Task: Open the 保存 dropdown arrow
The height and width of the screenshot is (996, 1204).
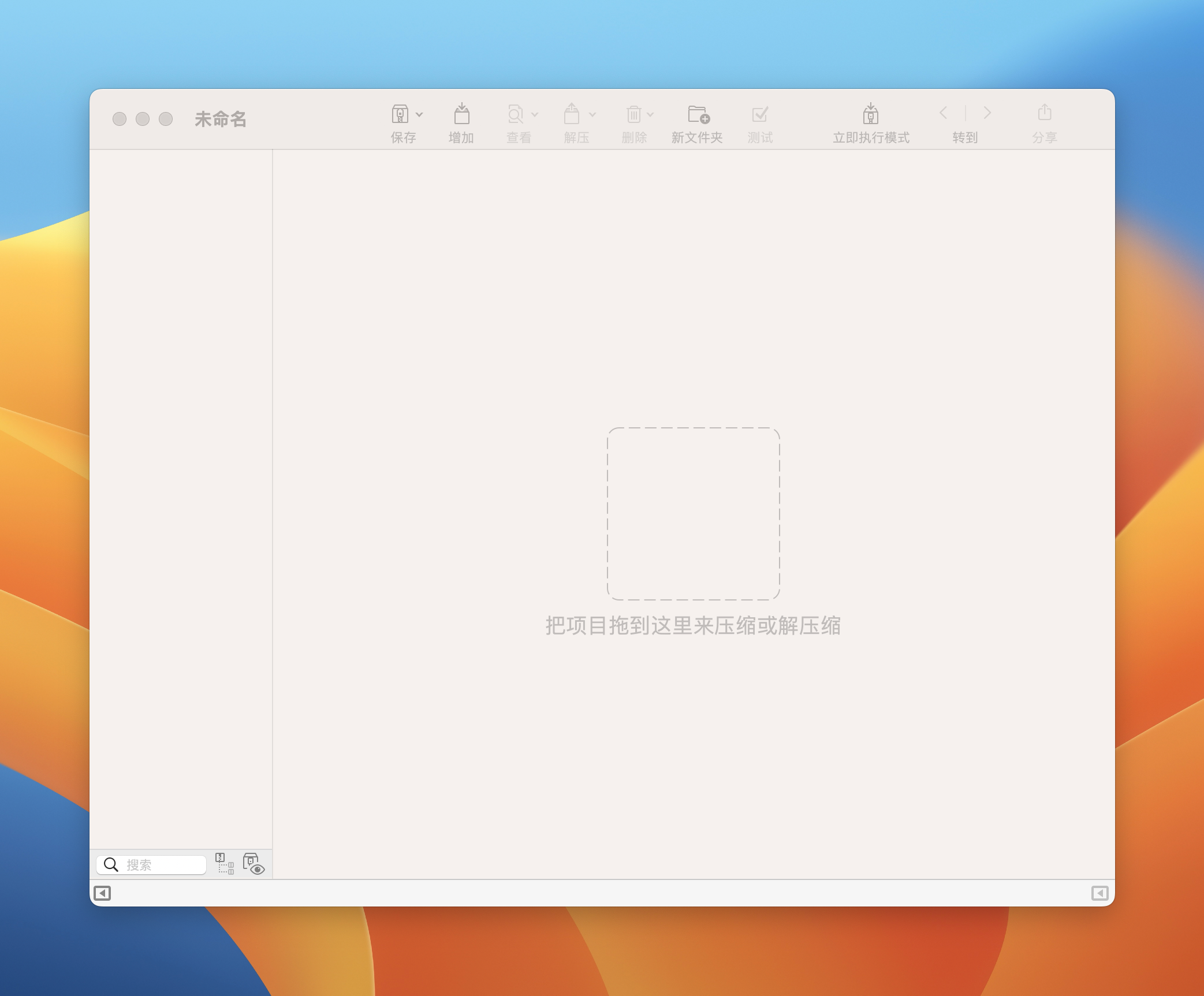Action: (x=419, y=115)
